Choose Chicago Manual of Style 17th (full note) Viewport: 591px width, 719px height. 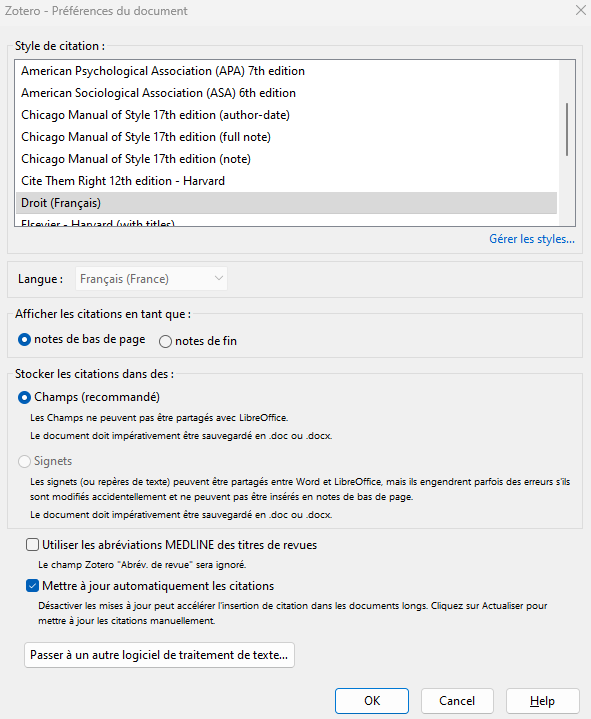tap(287, 137)
